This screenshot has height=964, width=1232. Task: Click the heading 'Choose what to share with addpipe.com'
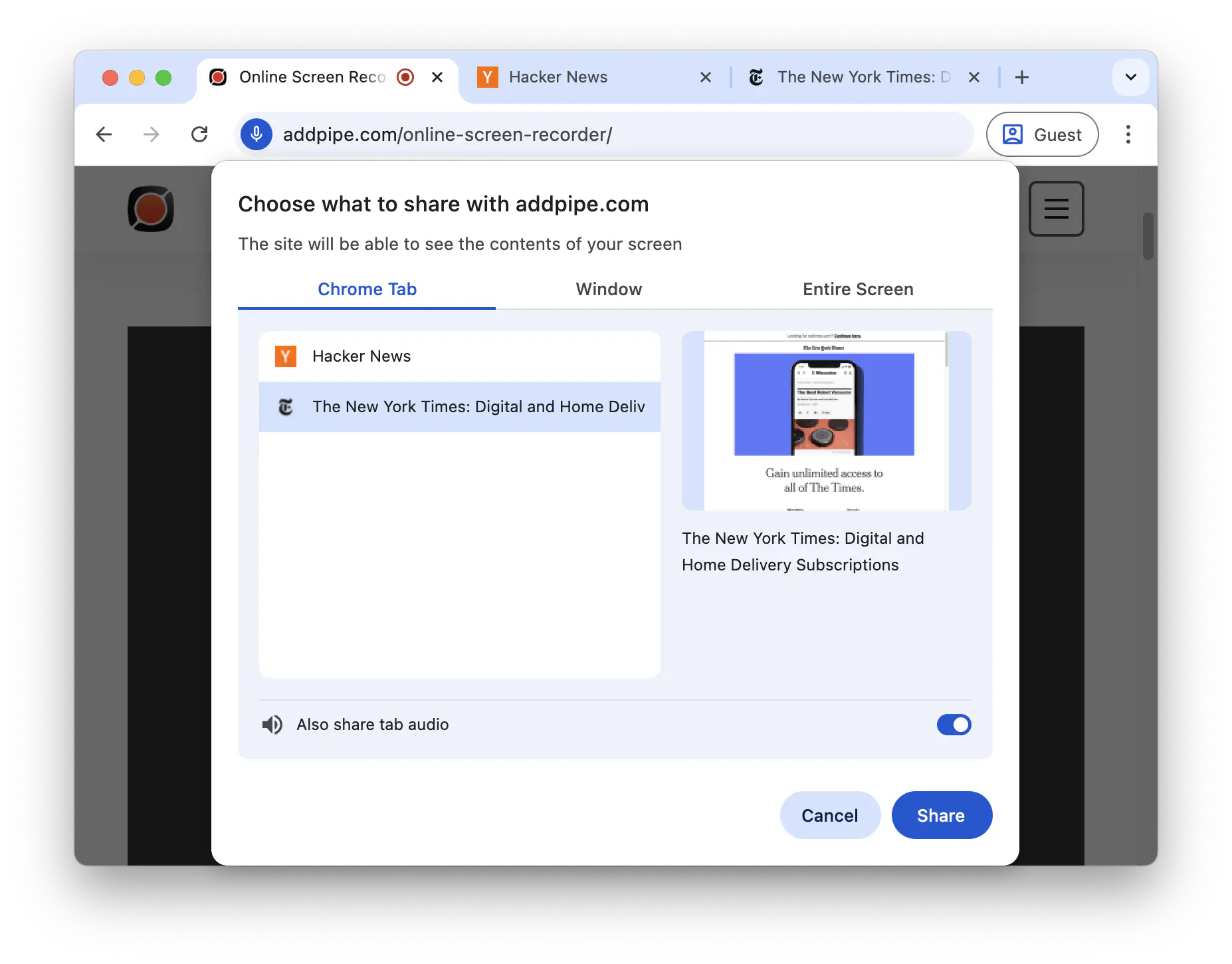(443, 204)
